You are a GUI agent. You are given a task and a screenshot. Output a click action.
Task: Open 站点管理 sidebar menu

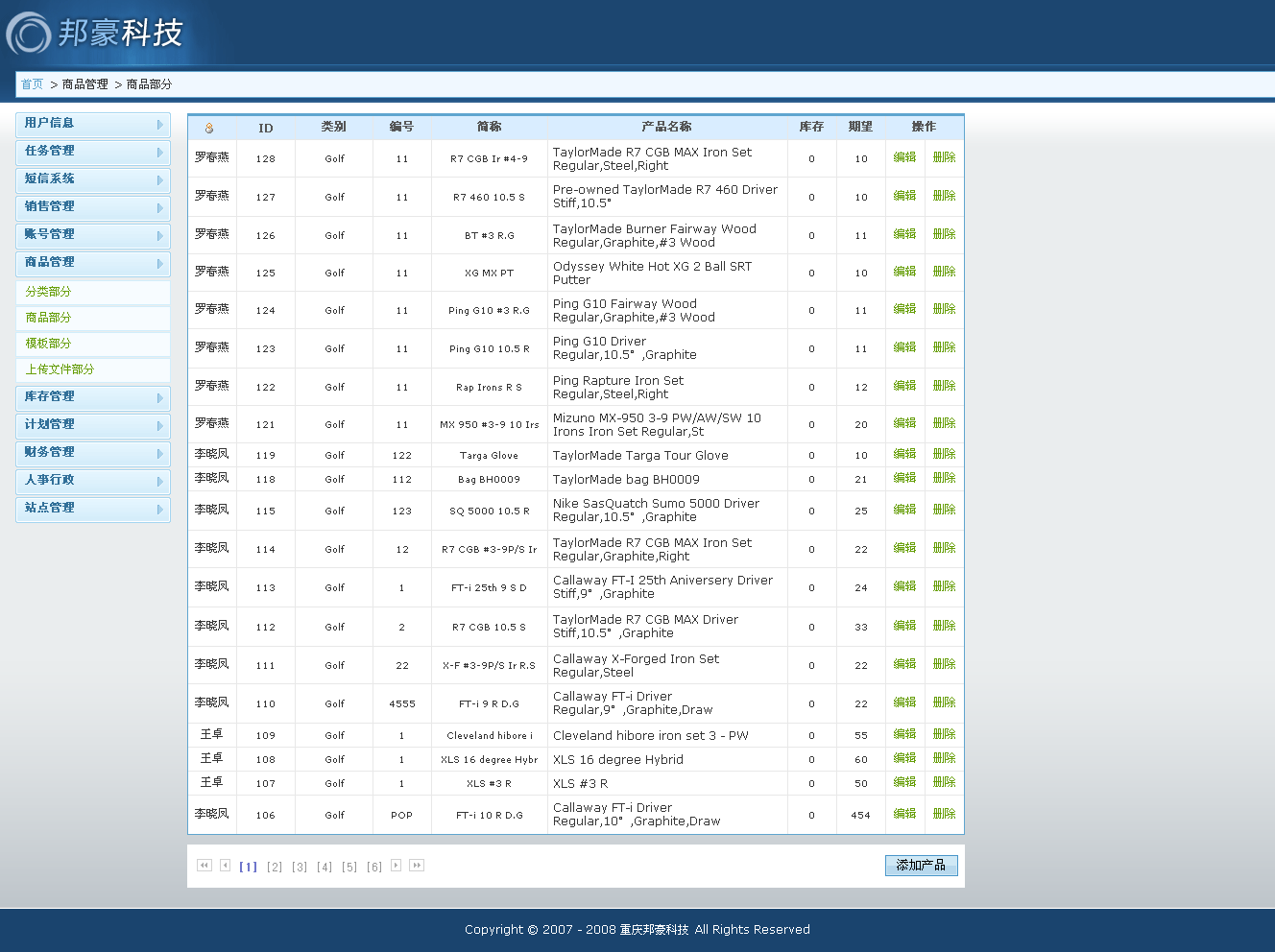pos(93,509)
